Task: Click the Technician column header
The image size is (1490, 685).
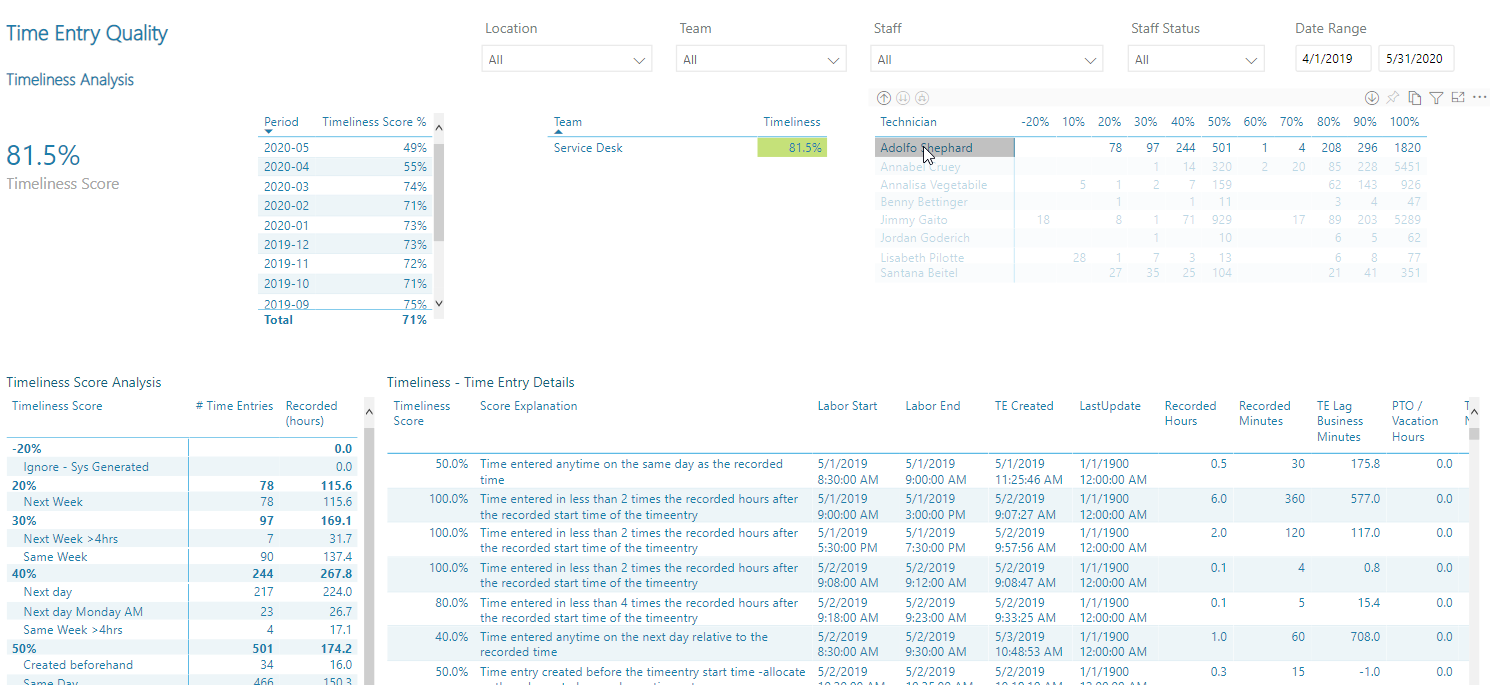Action: [x=908, y=122]
